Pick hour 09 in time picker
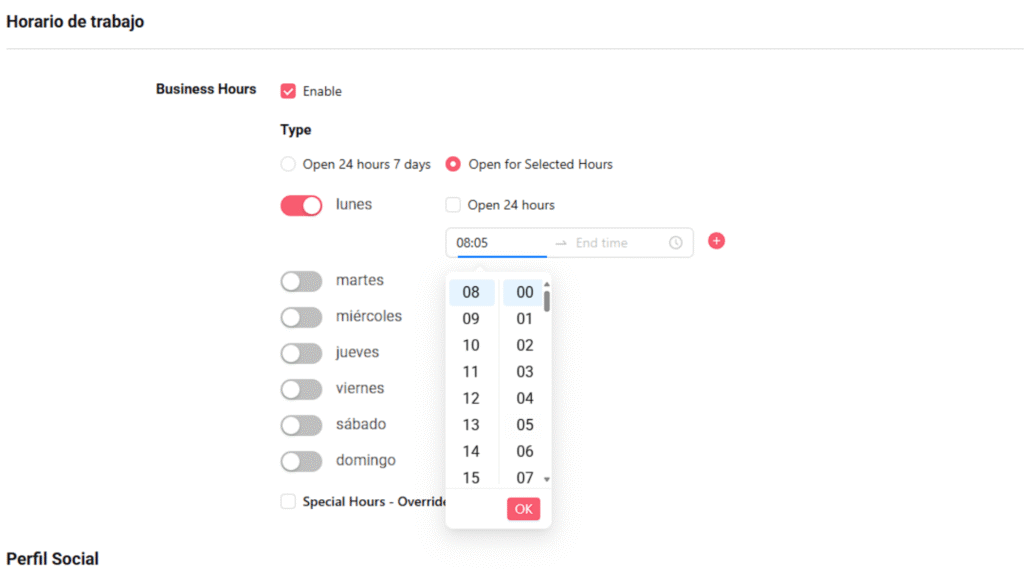The image size is (1024, 576). pyautogui.click(x=471, y=319)
